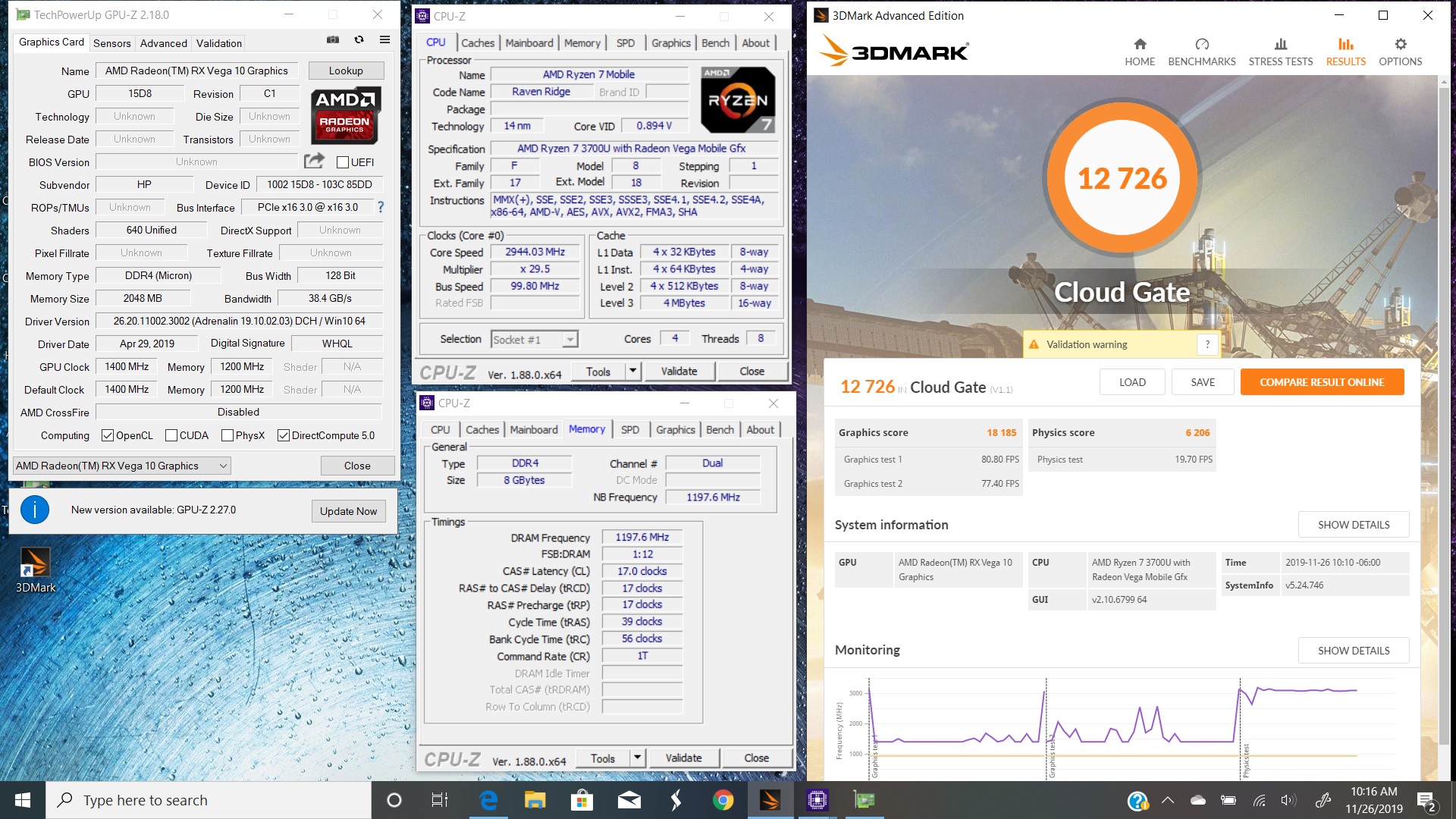Click the blue info icon in GPU-Z update bar

[35, 510]
